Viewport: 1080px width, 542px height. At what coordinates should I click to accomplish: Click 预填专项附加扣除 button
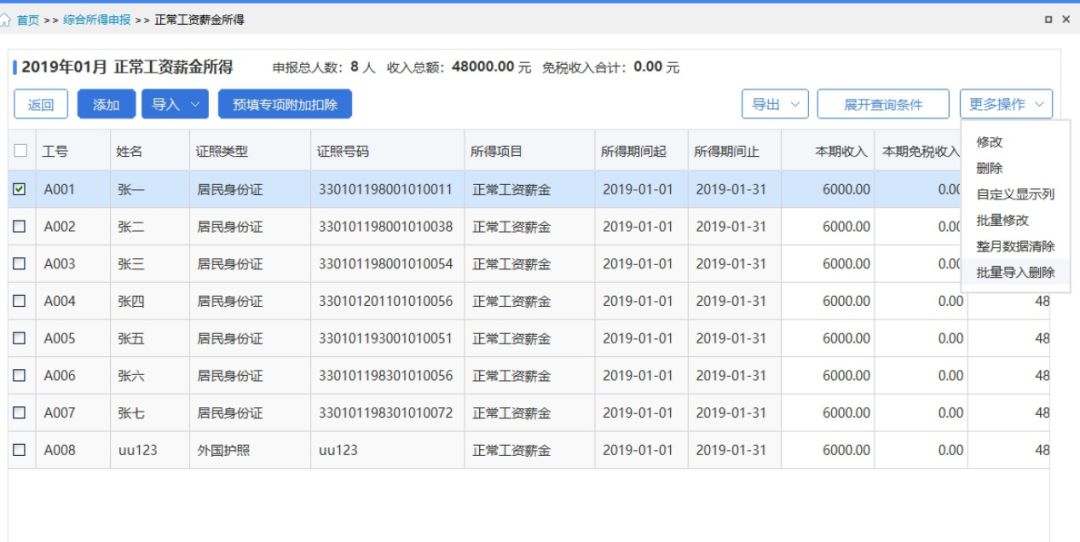(285, 104)
